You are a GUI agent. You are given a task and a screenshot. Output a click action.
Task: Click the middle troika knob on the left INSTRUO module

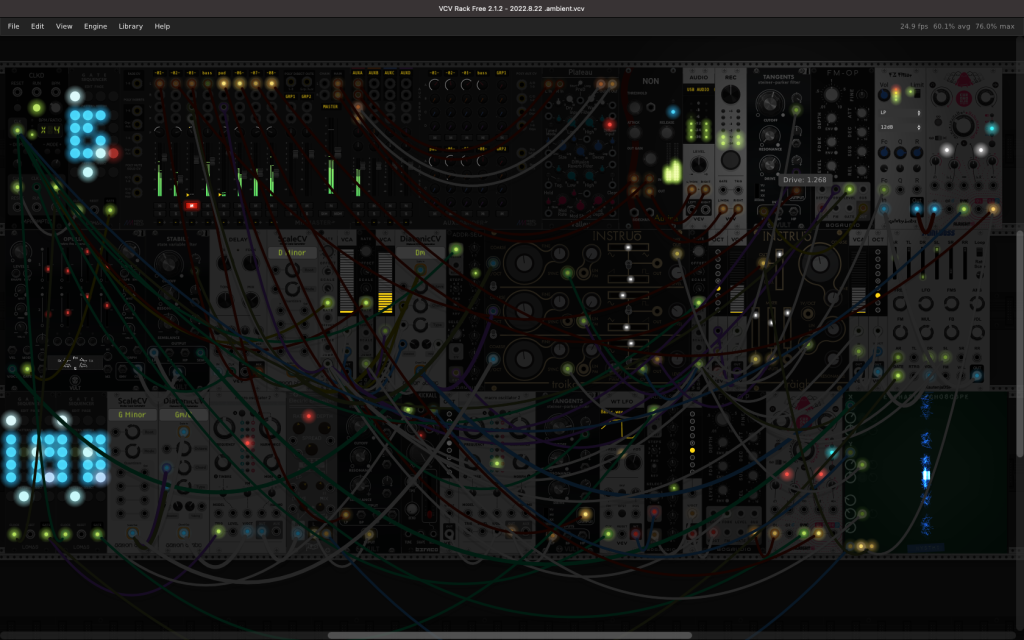point(524,310)
